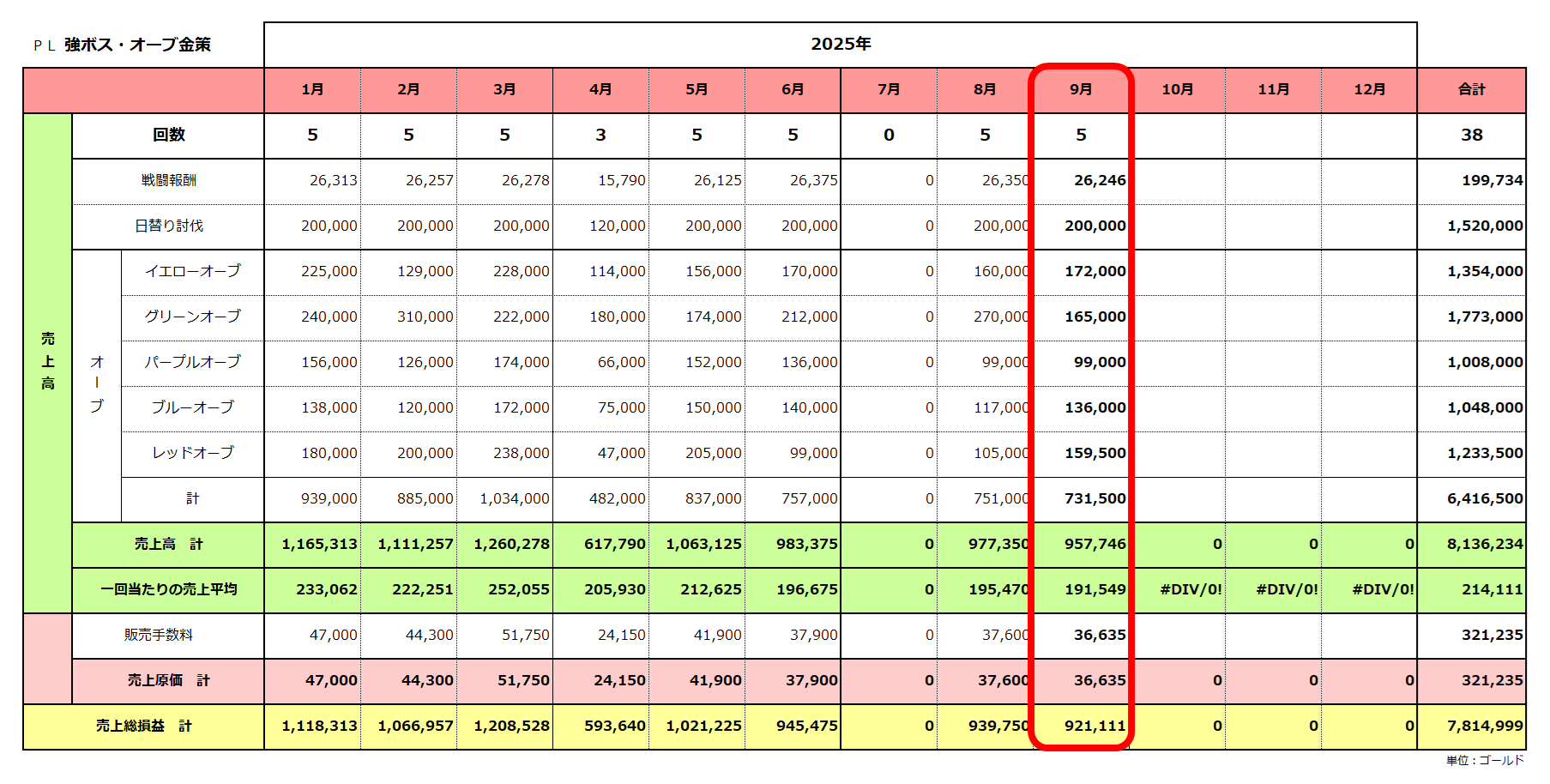Select the 売上総損益 grand total 7,814,999
The height and width of the screenshot is (784, 1550).
pos(1484,726)
